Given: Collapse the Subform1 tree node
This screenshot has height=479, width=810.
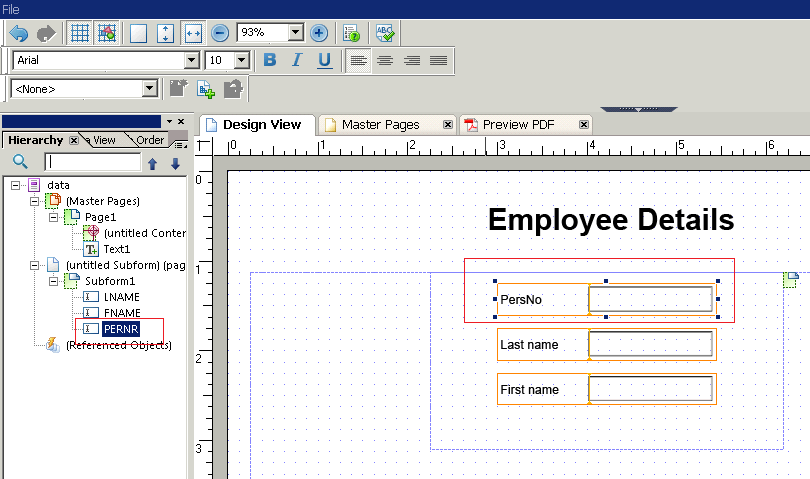Looking at the screenshot, I should (x=53, y=281).
